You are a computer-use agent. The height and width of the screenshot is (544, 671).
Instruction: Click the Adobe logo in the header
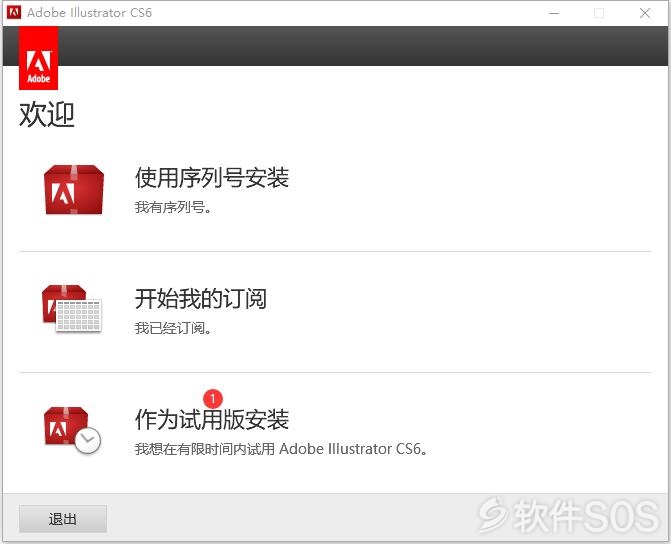click(x=39, y=58)
